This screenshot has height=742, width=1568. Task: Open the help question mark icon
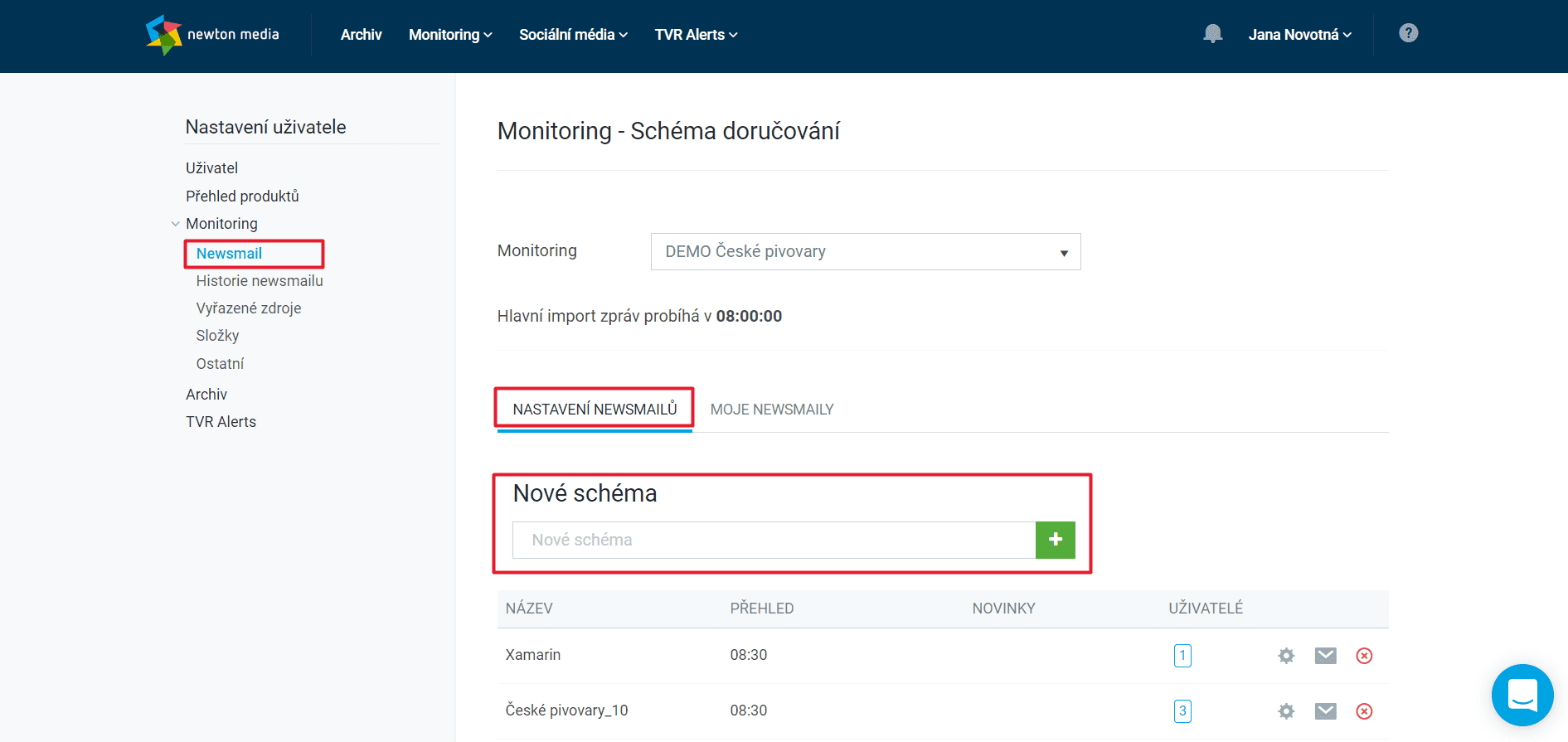(1408, 33)
